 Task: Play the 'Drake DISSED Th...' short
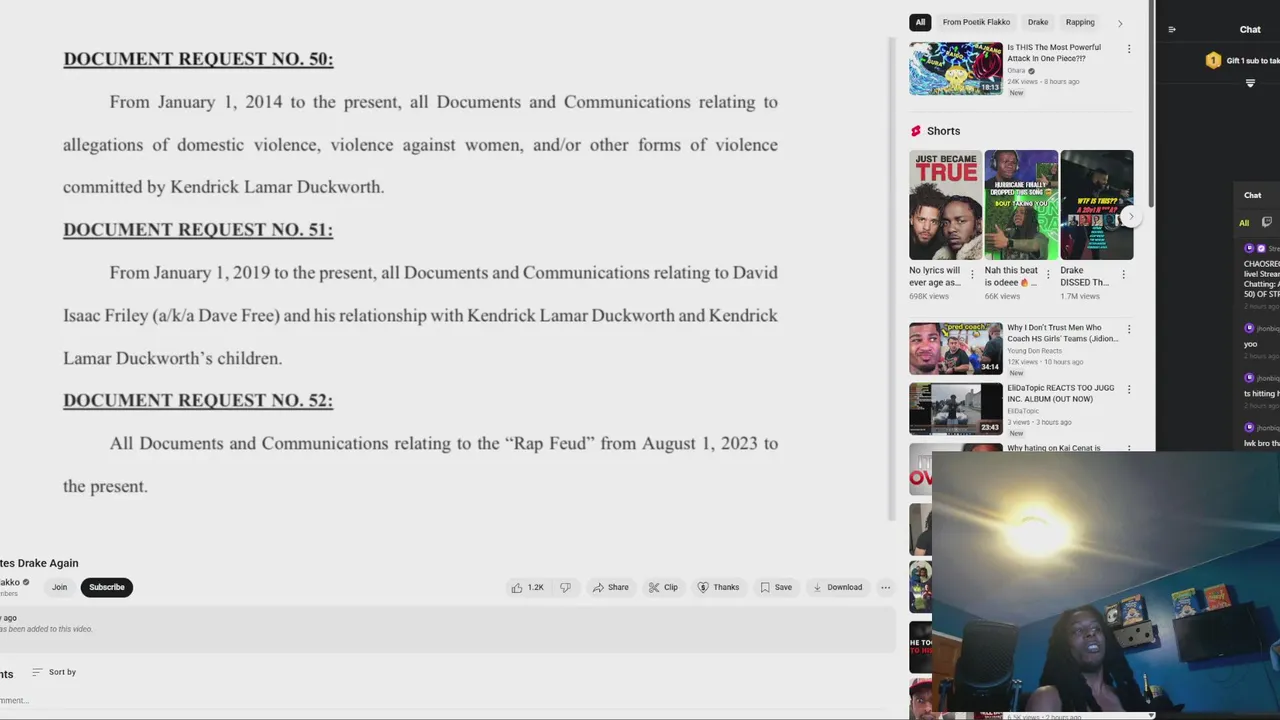(x=1096, y=205)
